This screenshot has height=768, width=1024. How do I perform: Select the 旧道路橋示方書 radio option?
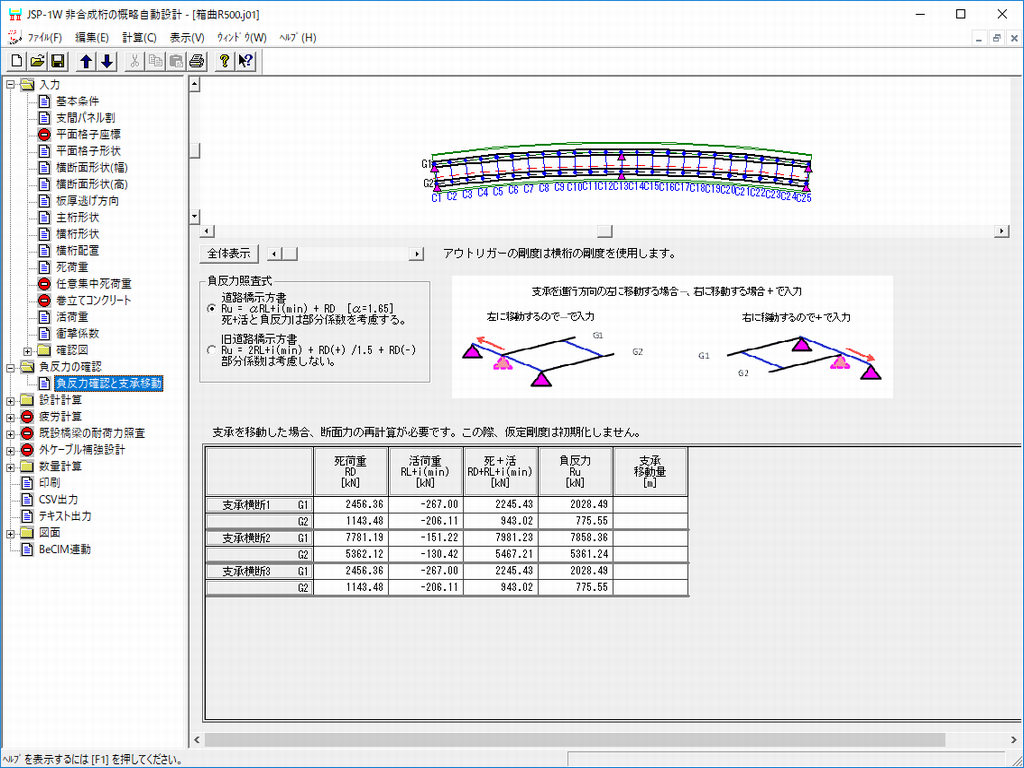coord(210,350)
